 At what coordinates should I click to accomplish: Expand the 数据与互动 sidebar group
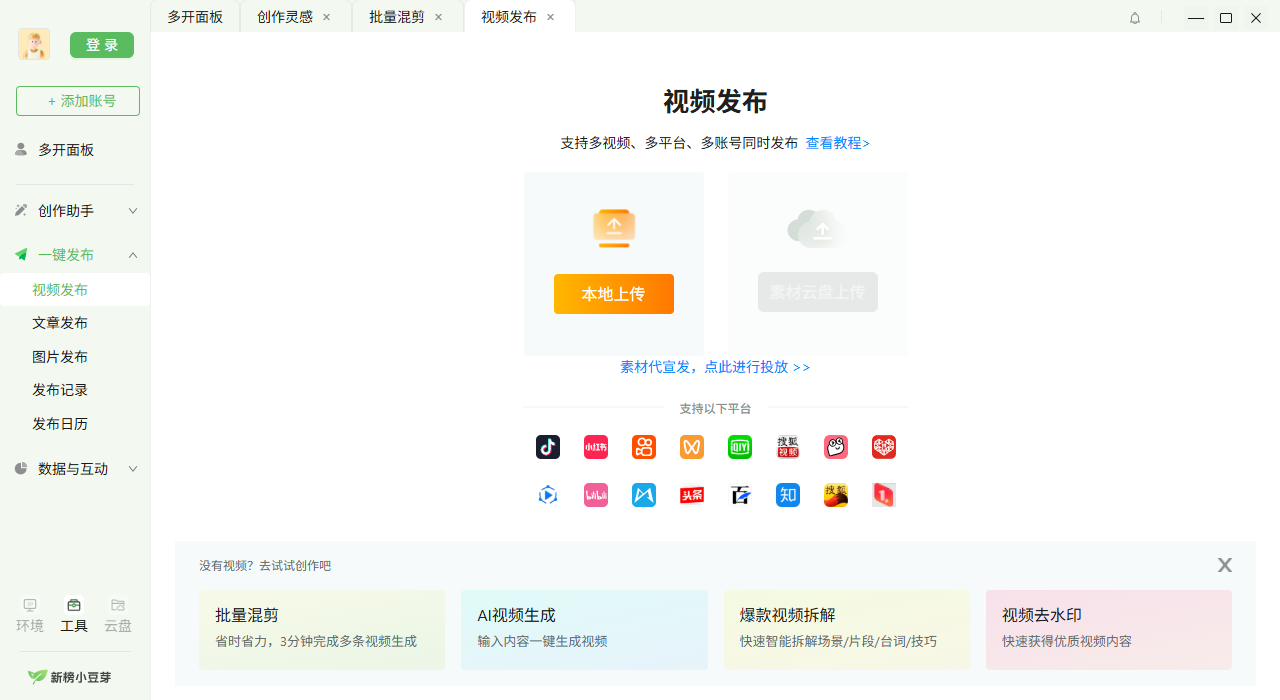[x=75, y=469]
